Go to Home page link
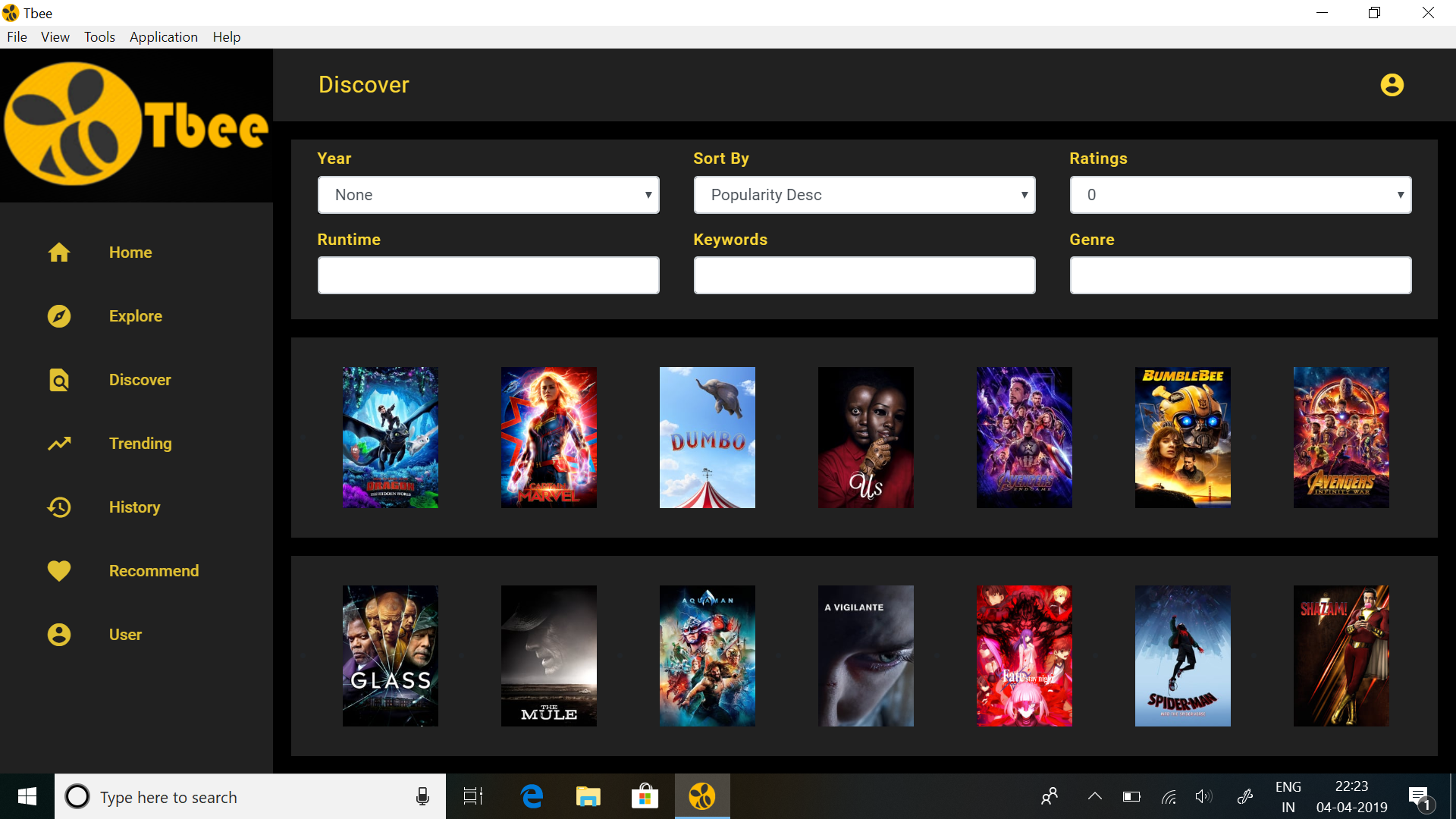 coord(130,253)
